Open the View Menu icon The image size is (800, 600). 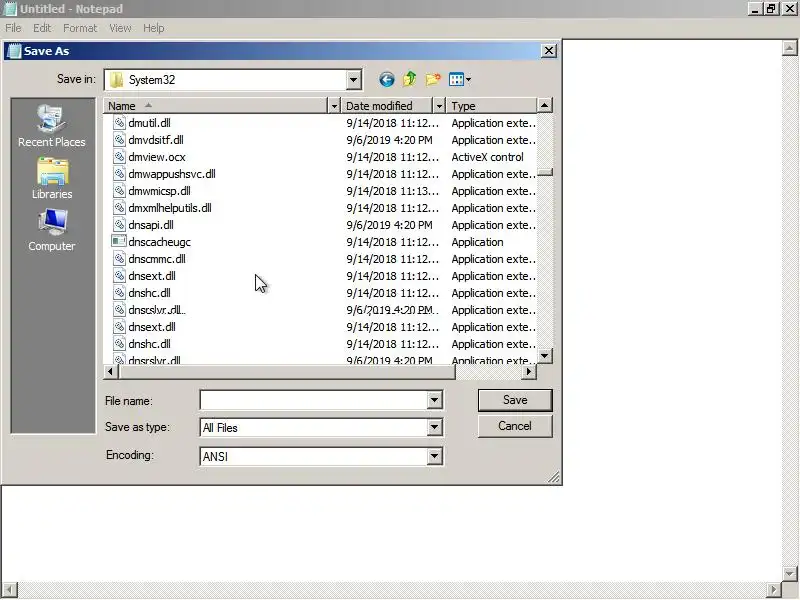[x=456, y=80]
